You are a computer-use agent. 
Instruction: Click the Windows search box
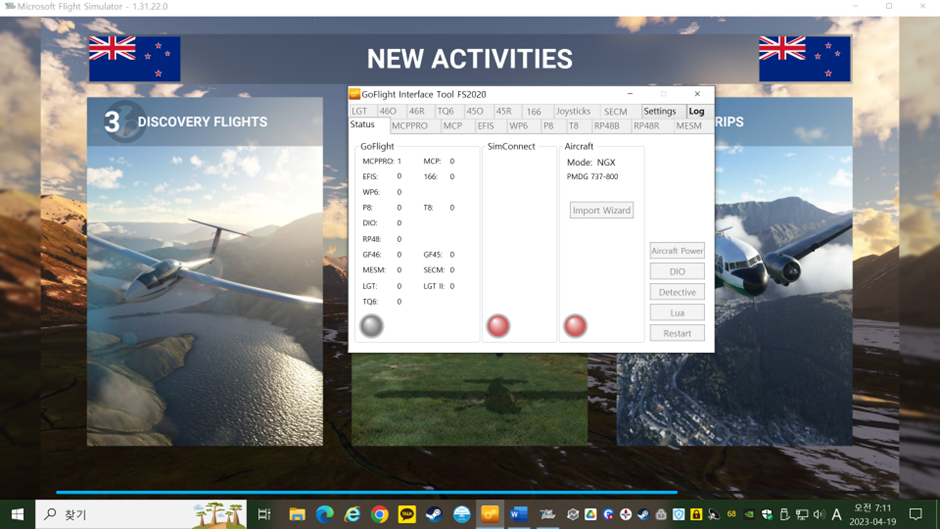click(141, 515)
